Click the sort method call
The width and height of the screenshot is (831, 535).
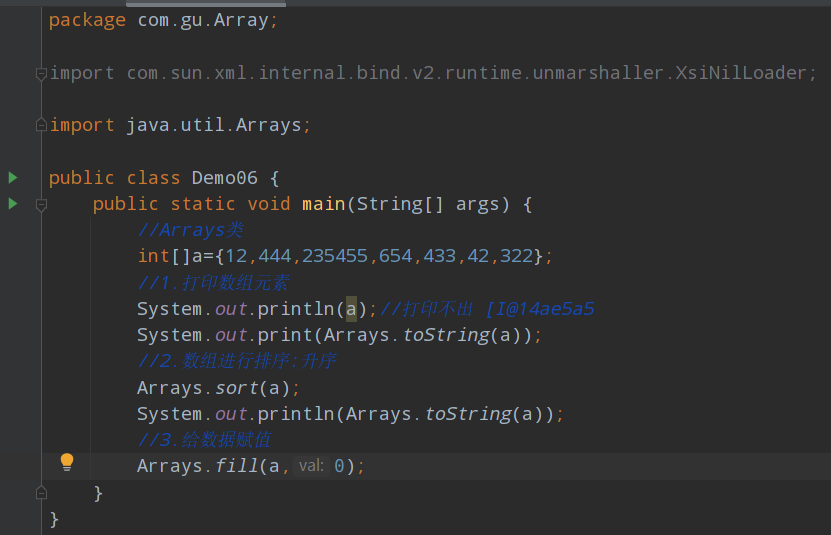236,388
